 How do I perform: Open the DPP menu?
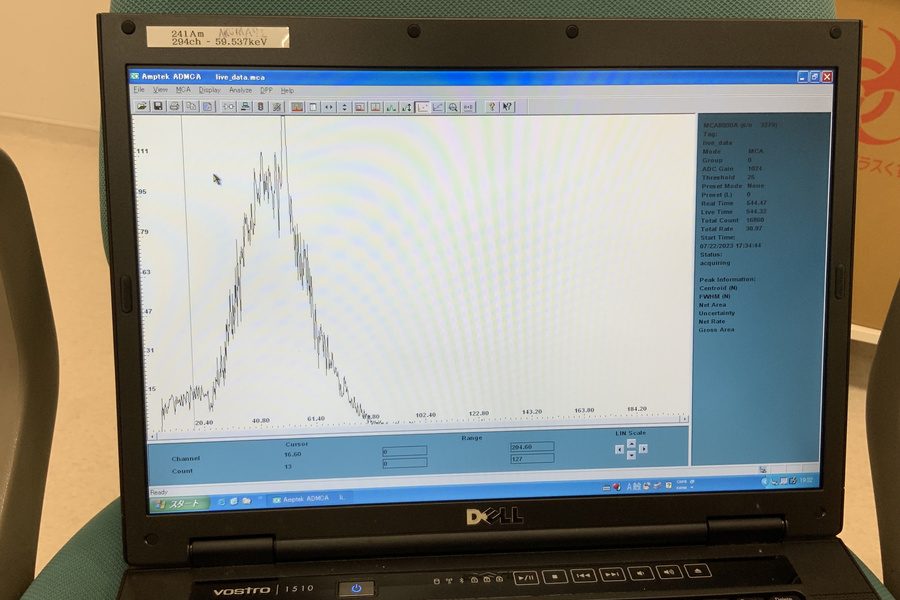tap(266, 90)
